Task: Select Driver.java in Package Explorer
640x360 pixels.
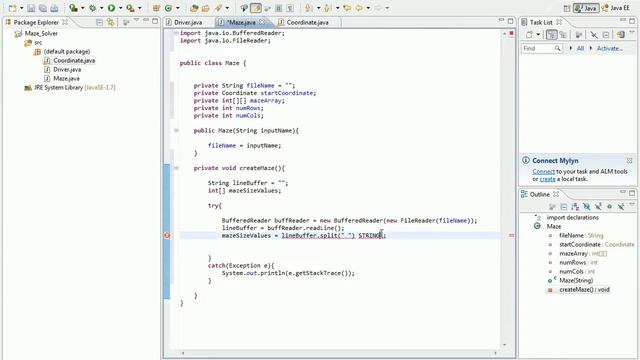Action: pos(62,69)
